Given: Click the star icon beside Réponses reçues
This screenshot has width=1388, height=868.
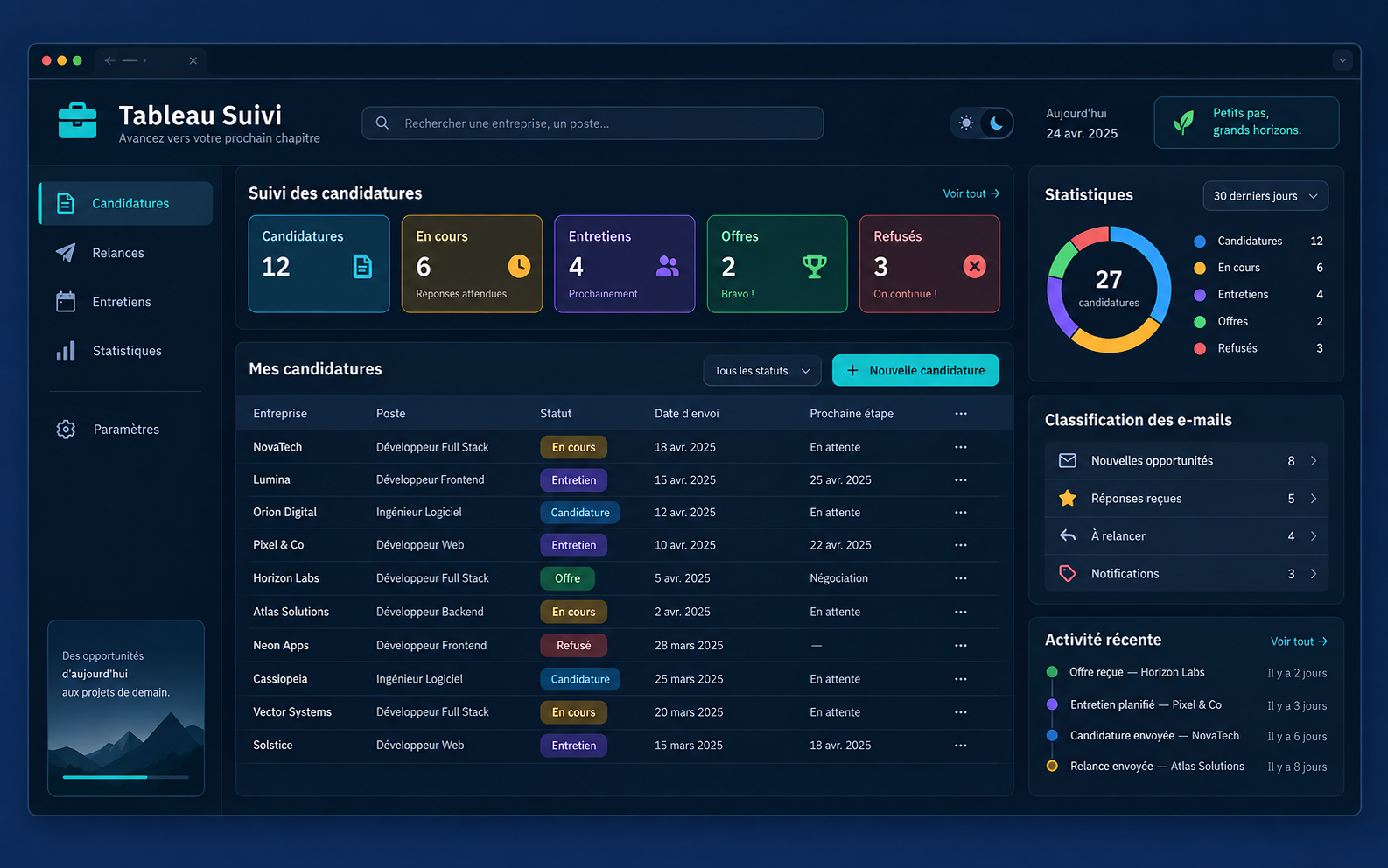Looking at the screenshot, I should (1068, 498).
